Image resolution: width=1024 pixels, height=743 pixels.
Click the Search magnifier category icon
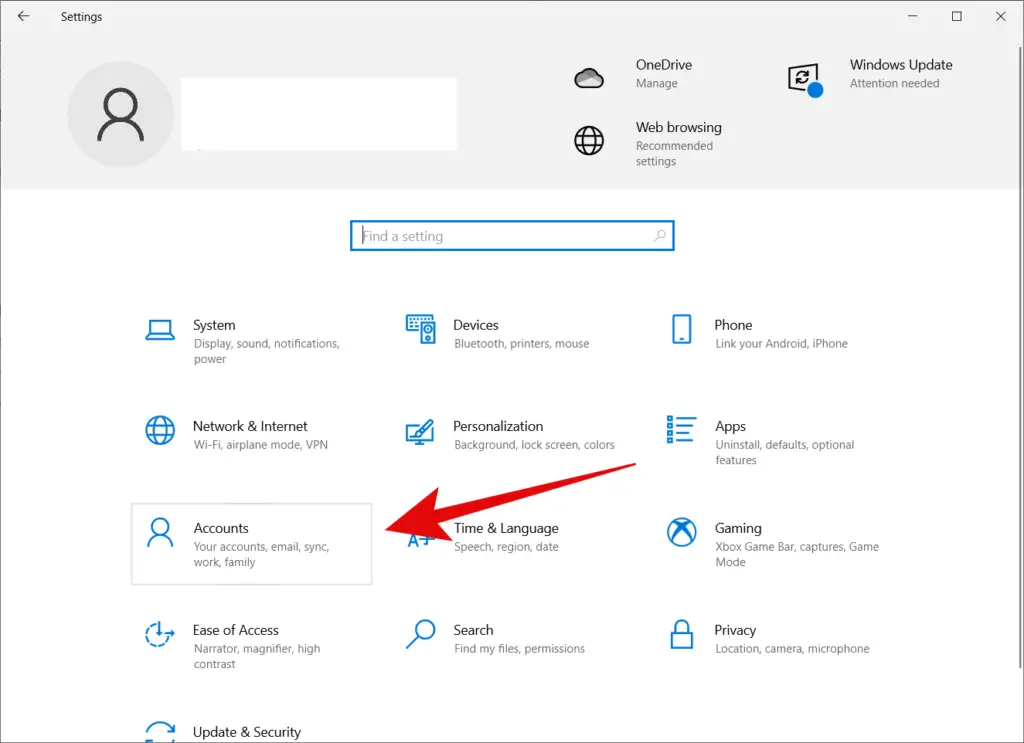coord(421,634)
